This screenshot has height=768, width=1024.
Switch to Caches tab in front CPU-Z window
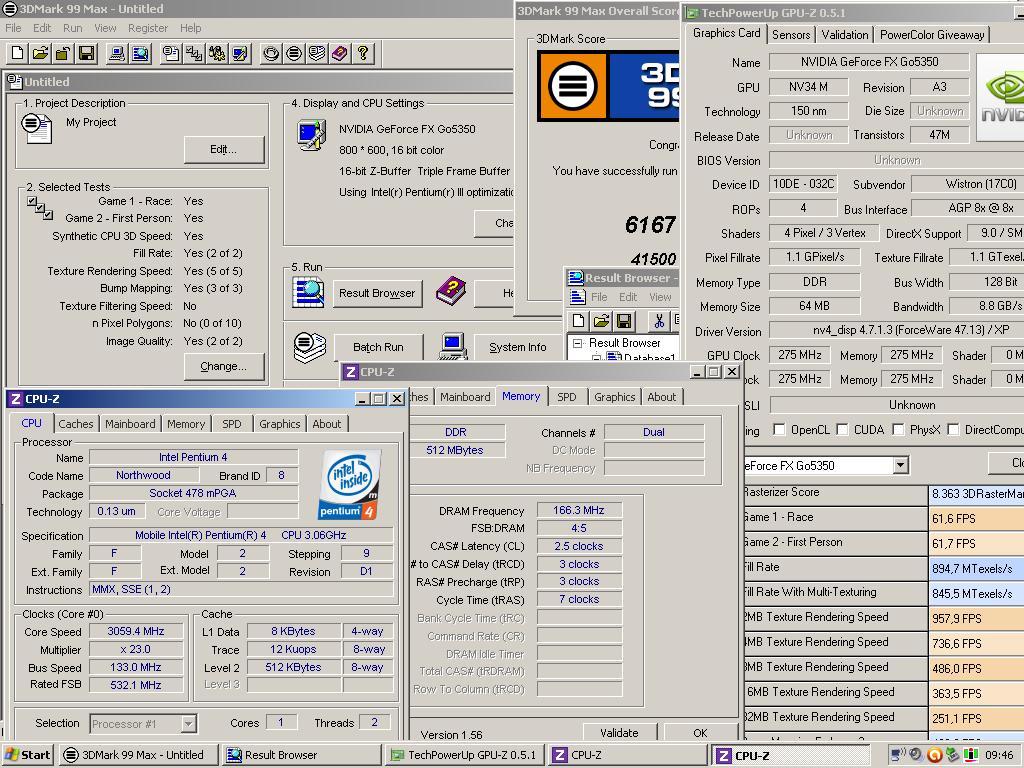(x=76, y=424)
